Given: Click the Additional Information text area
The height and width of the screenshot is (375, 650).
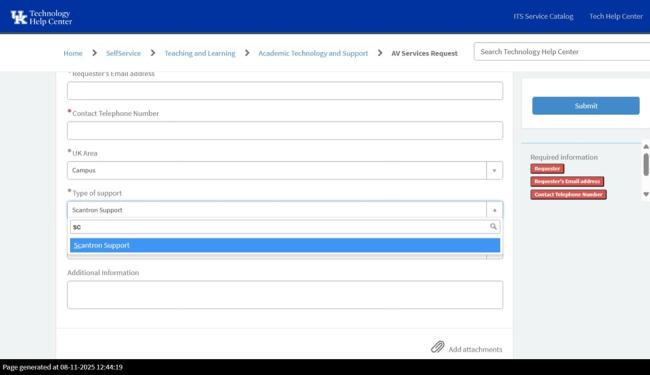Looking at the screenshot, I should [x=285, y=295].
